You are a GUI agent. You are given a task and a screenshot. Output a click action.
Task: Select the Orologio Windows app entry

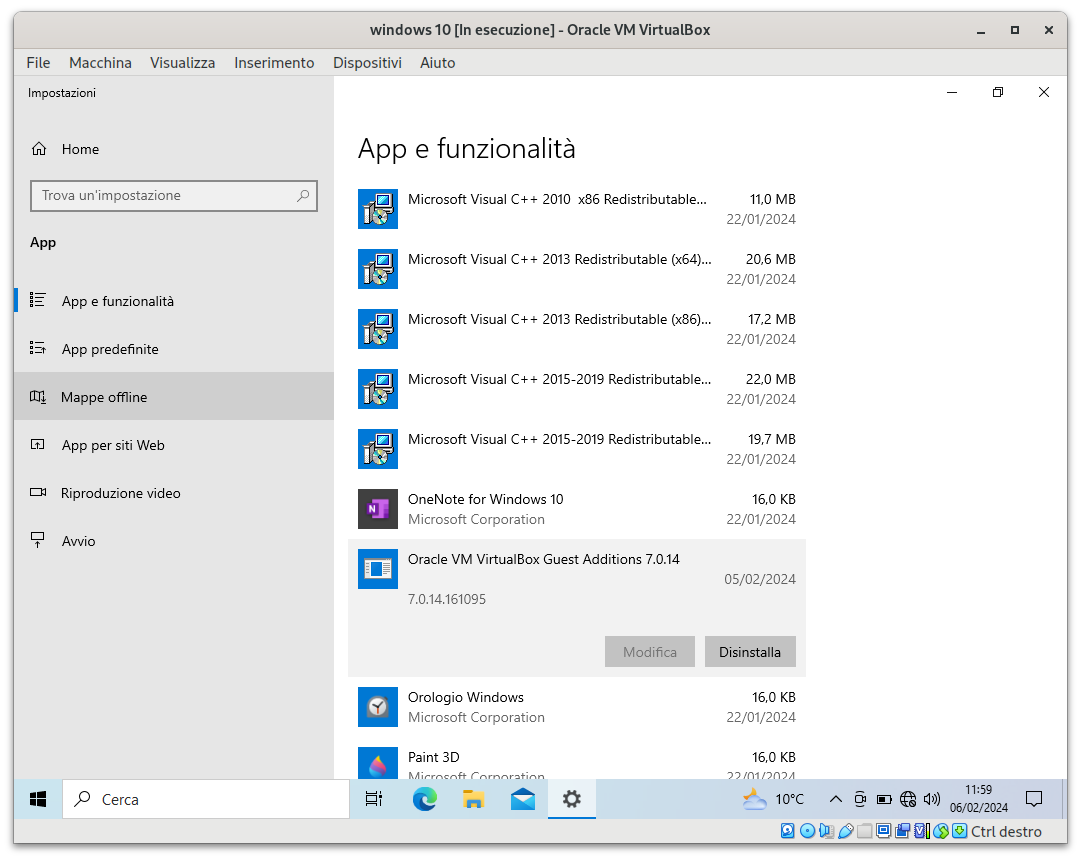576,707
